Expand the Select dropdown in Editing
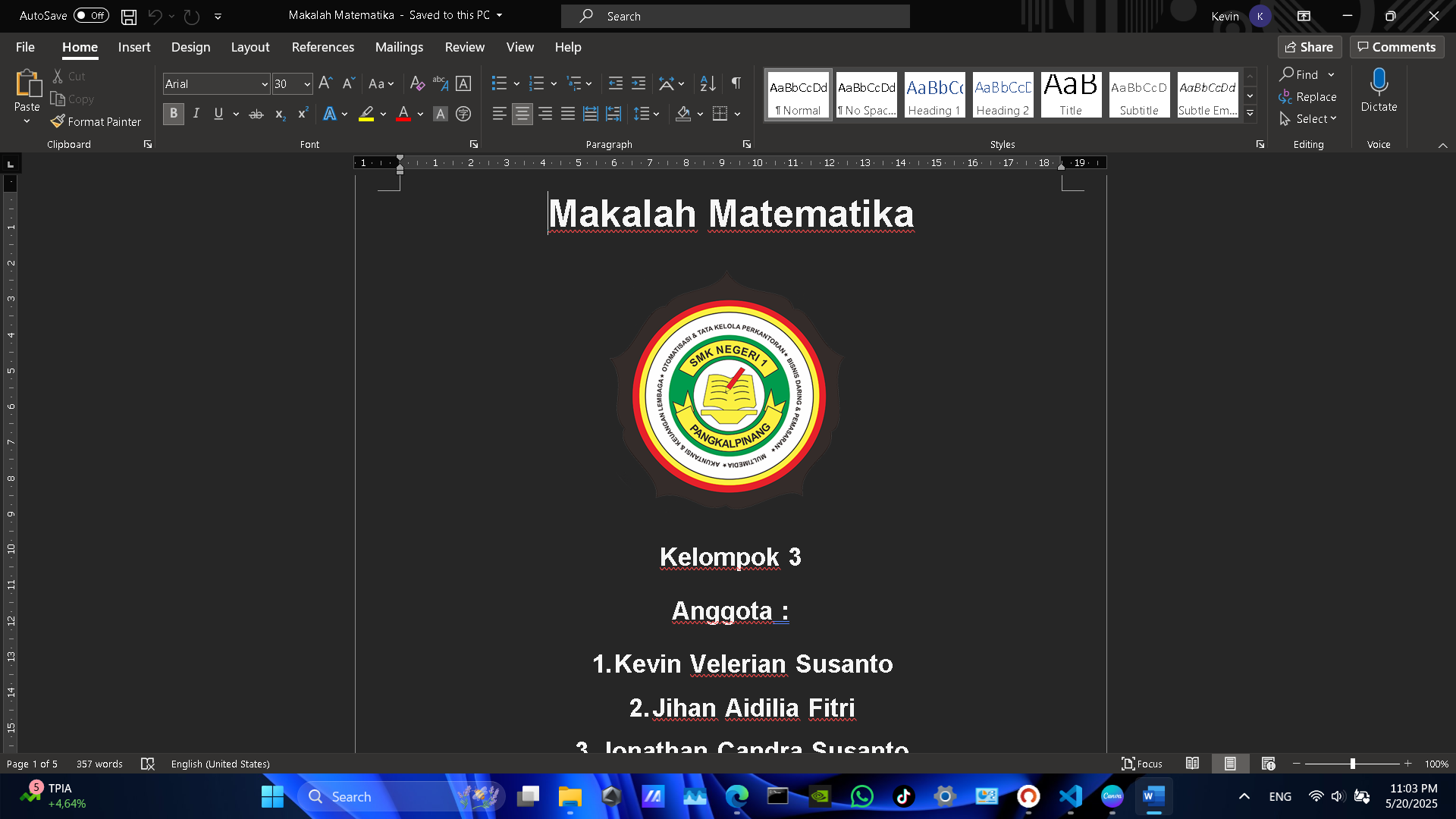 pyautogui.click(x=1308, y=119)
